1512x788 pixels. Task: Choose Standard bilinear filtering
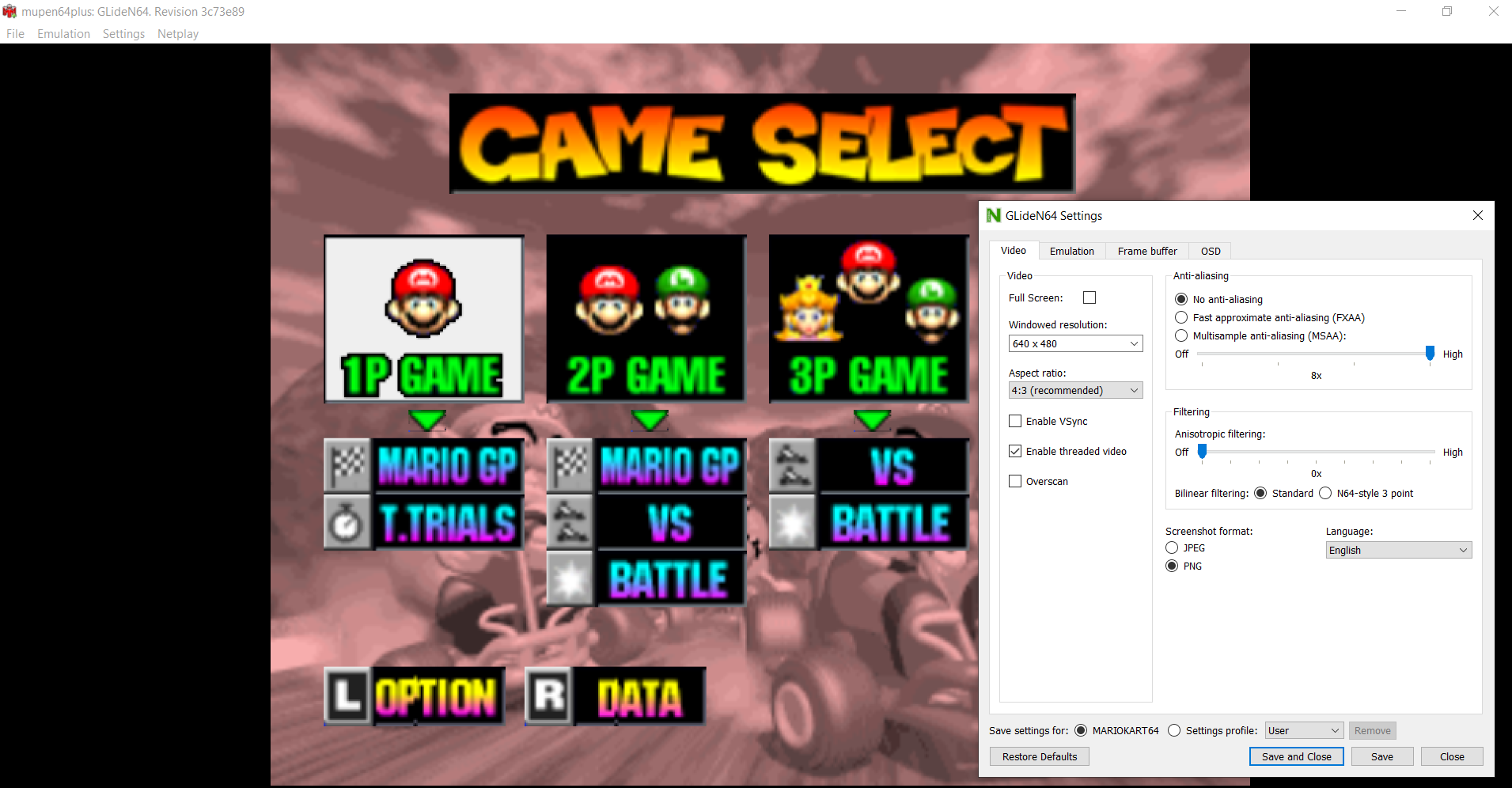coord(1260,493)
